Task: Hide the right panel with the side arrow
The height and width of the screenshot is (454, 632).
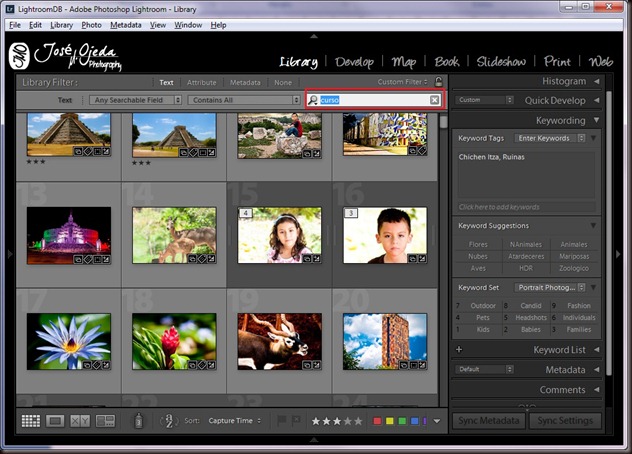Action: click(x=618, y=254)
